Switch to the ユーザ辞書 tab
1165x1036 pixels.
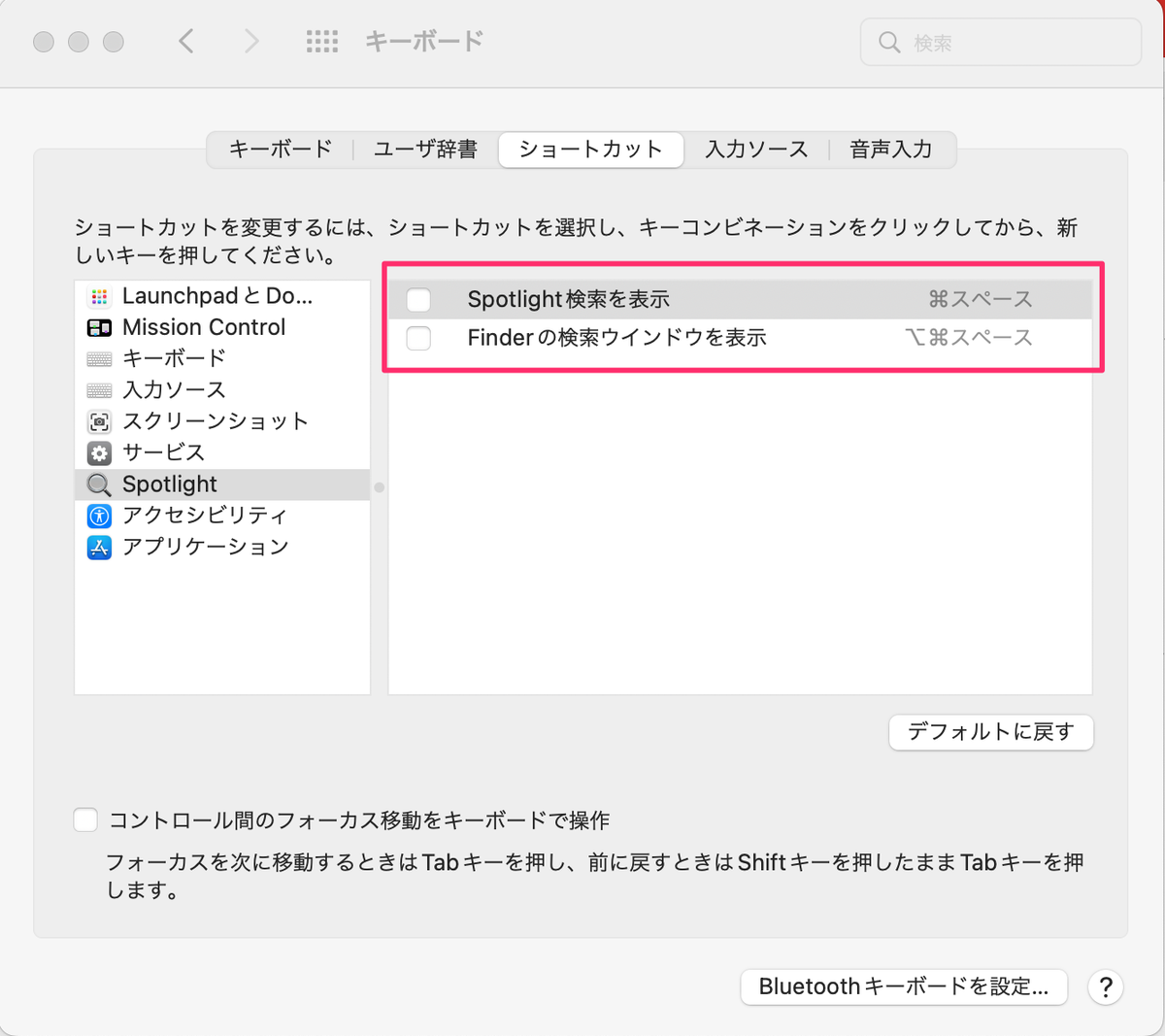coord(425,150)
